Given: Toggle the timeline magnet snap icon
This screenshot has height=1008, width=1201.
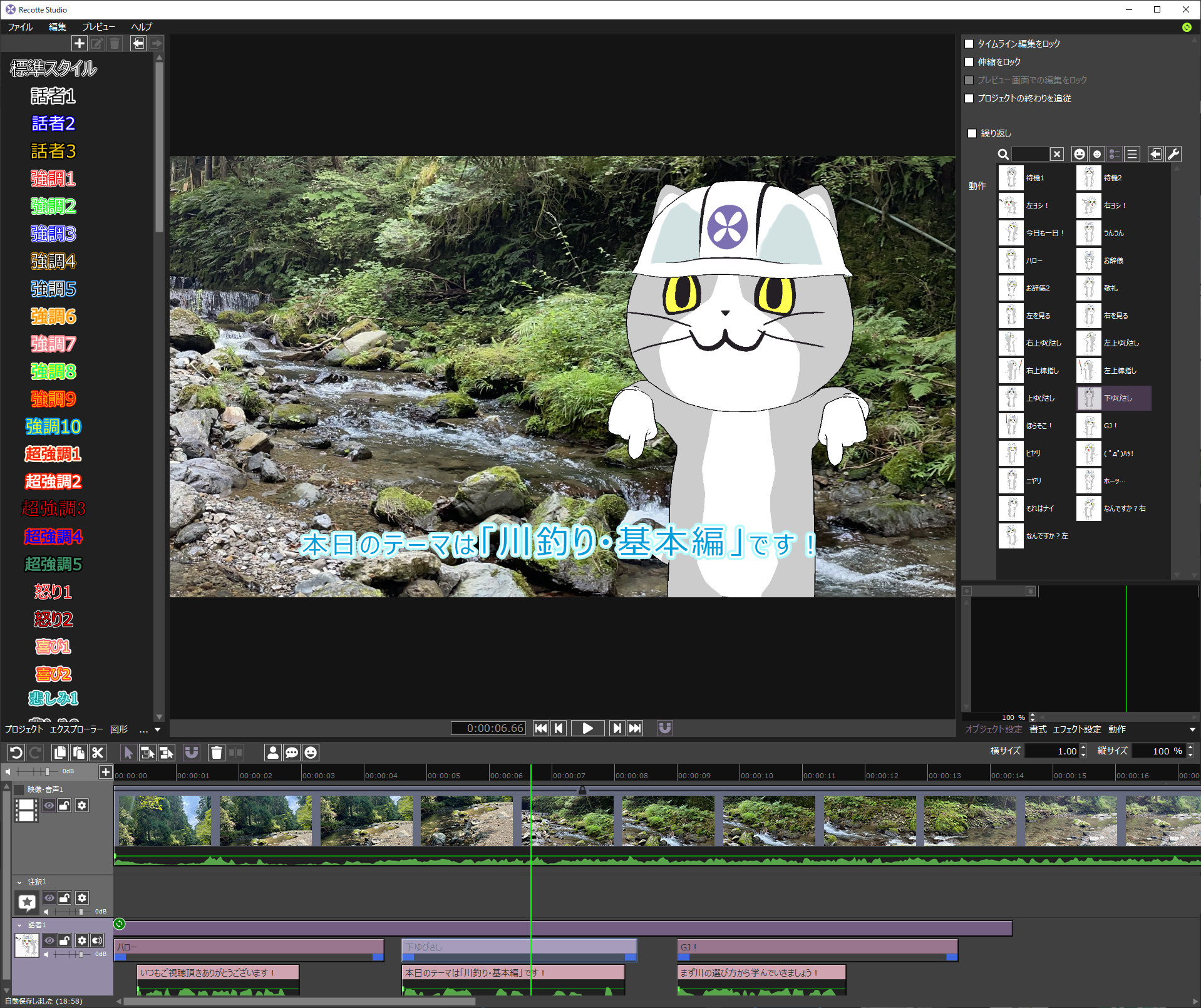Looking at the screenshot, I should point(192,753).
